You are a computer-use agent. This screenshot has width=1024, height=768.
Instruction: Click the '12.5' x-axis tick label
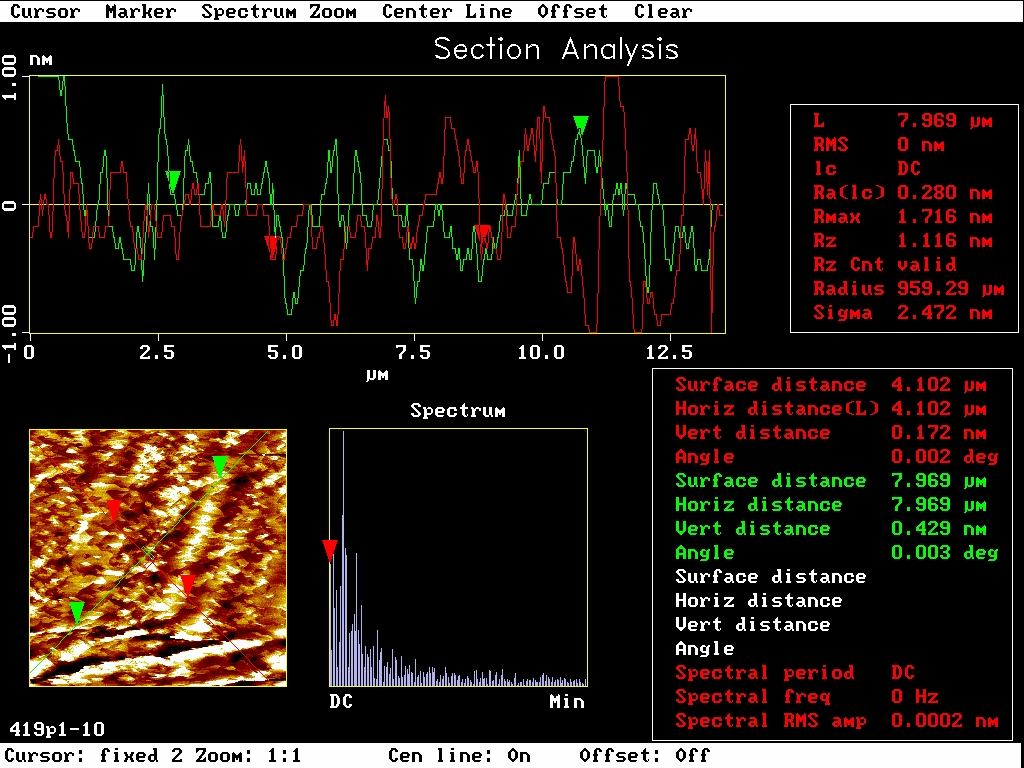(x=668, y=353)
